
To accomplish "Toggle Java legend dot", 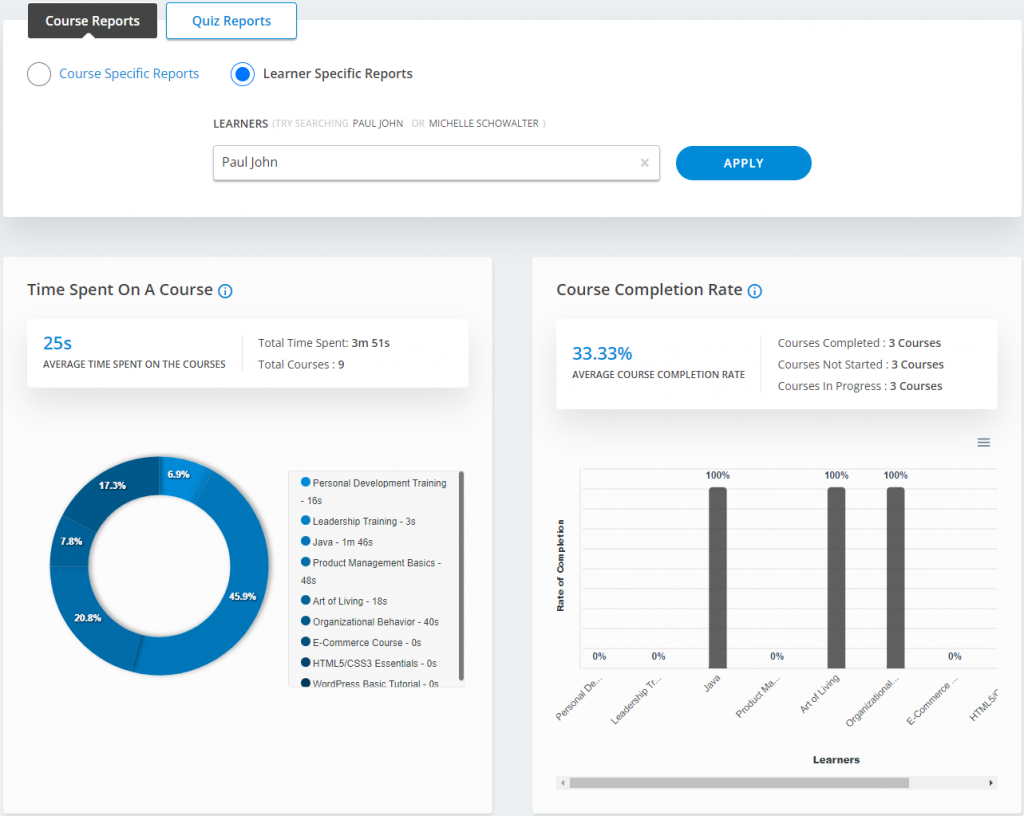I will click(305, 541).
